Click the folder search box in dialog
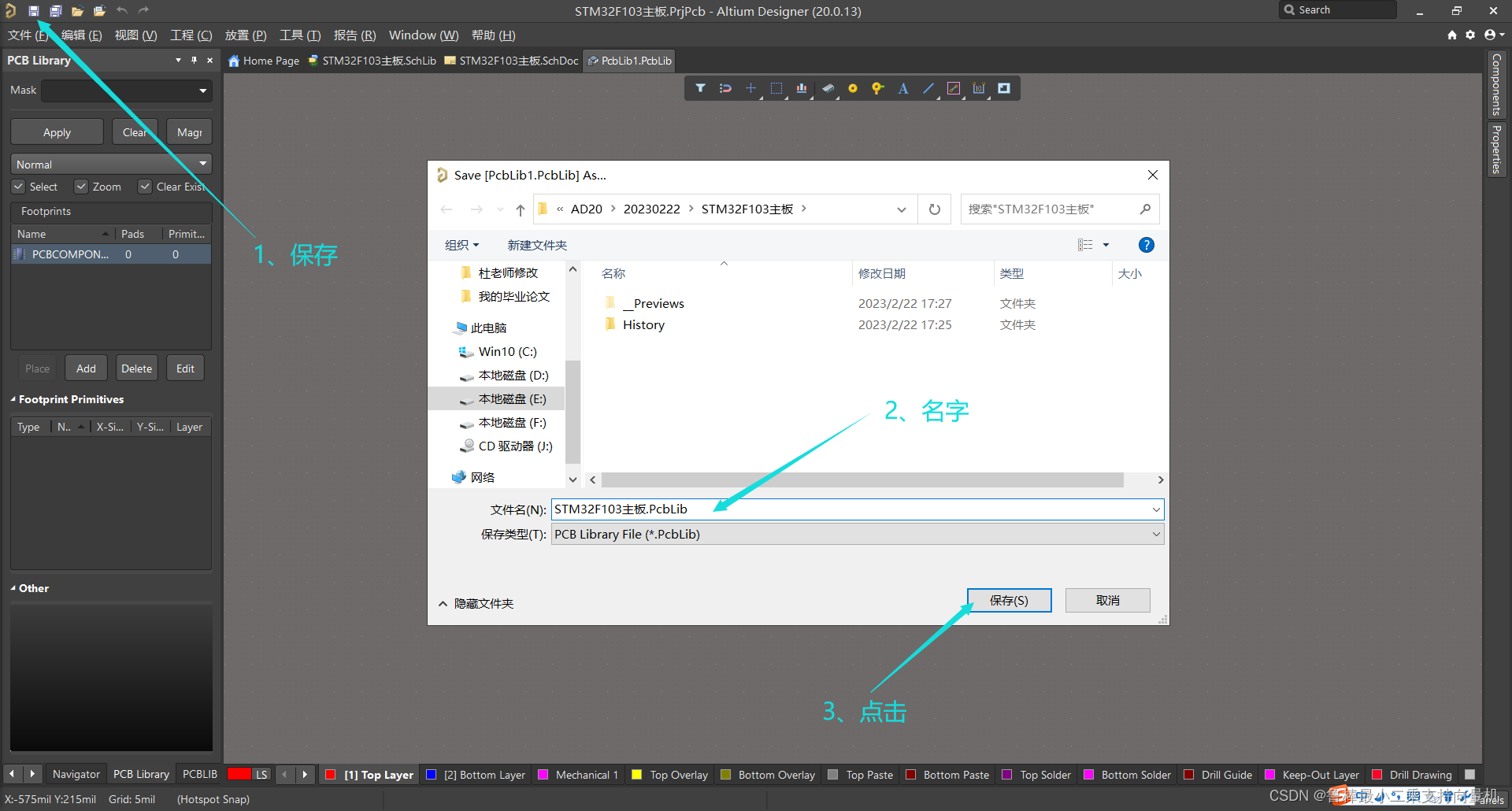 coord(1059,209)
